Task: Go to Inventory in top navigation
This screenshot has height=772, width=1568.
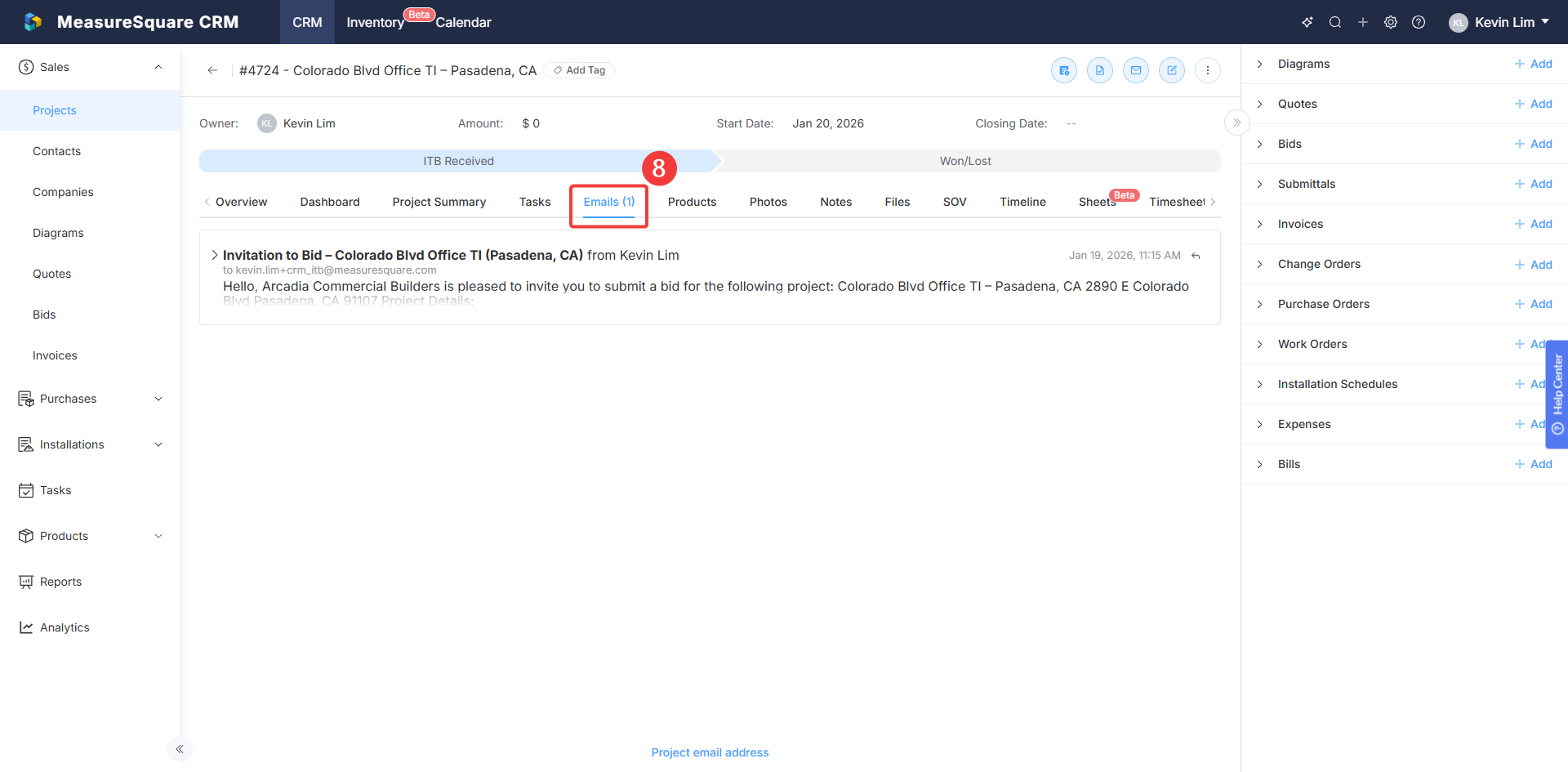Action: coord(376,22)
